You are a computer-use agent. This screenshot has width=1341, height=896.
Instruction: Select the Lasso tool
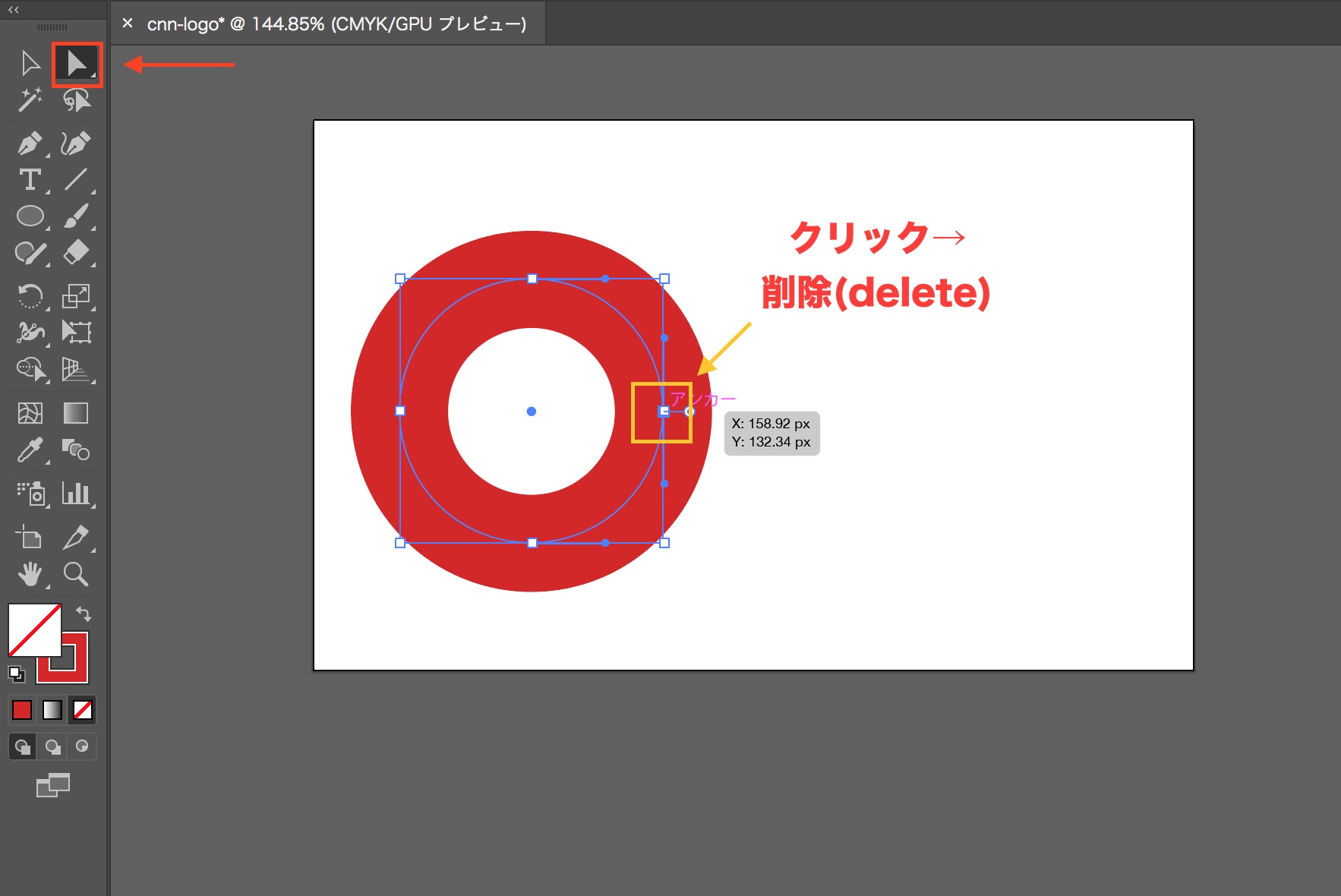coord(77,100)
